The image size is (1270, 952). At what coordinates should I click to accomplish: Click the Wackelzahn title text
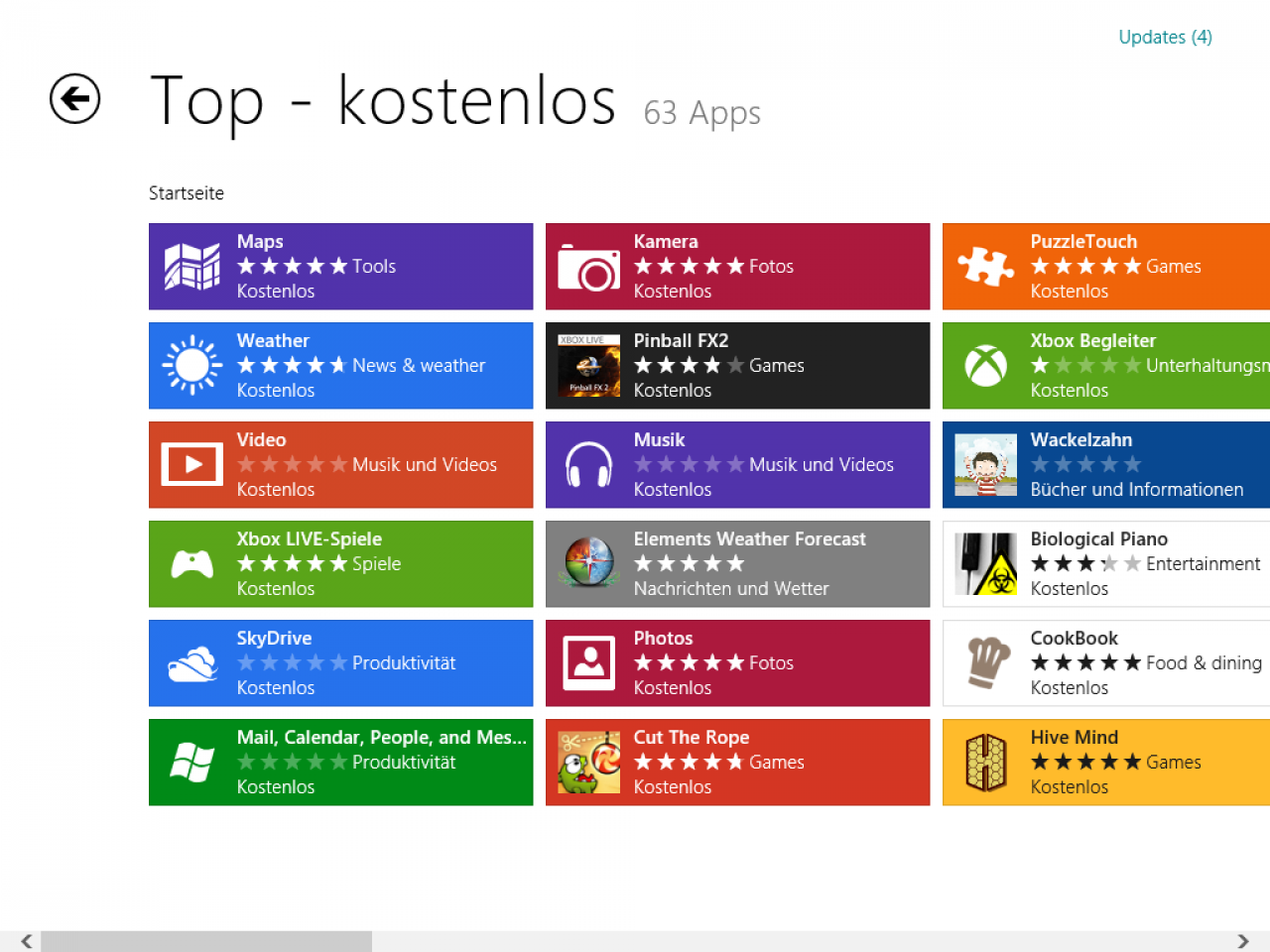1080,439
